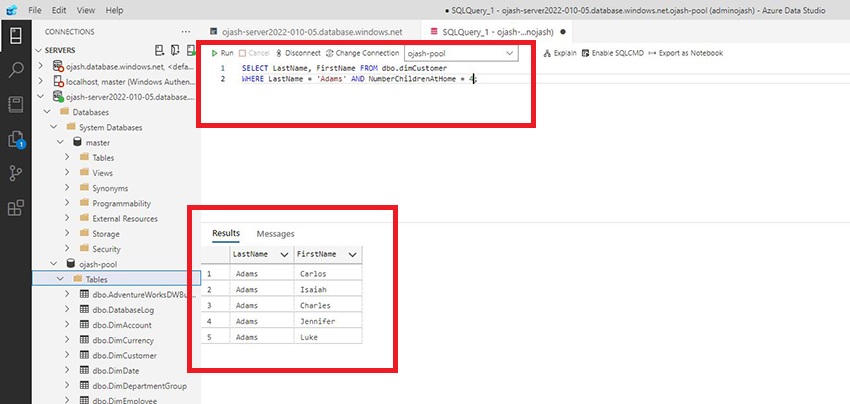Open Connections panel more actions ellipsis

(186, 32)
